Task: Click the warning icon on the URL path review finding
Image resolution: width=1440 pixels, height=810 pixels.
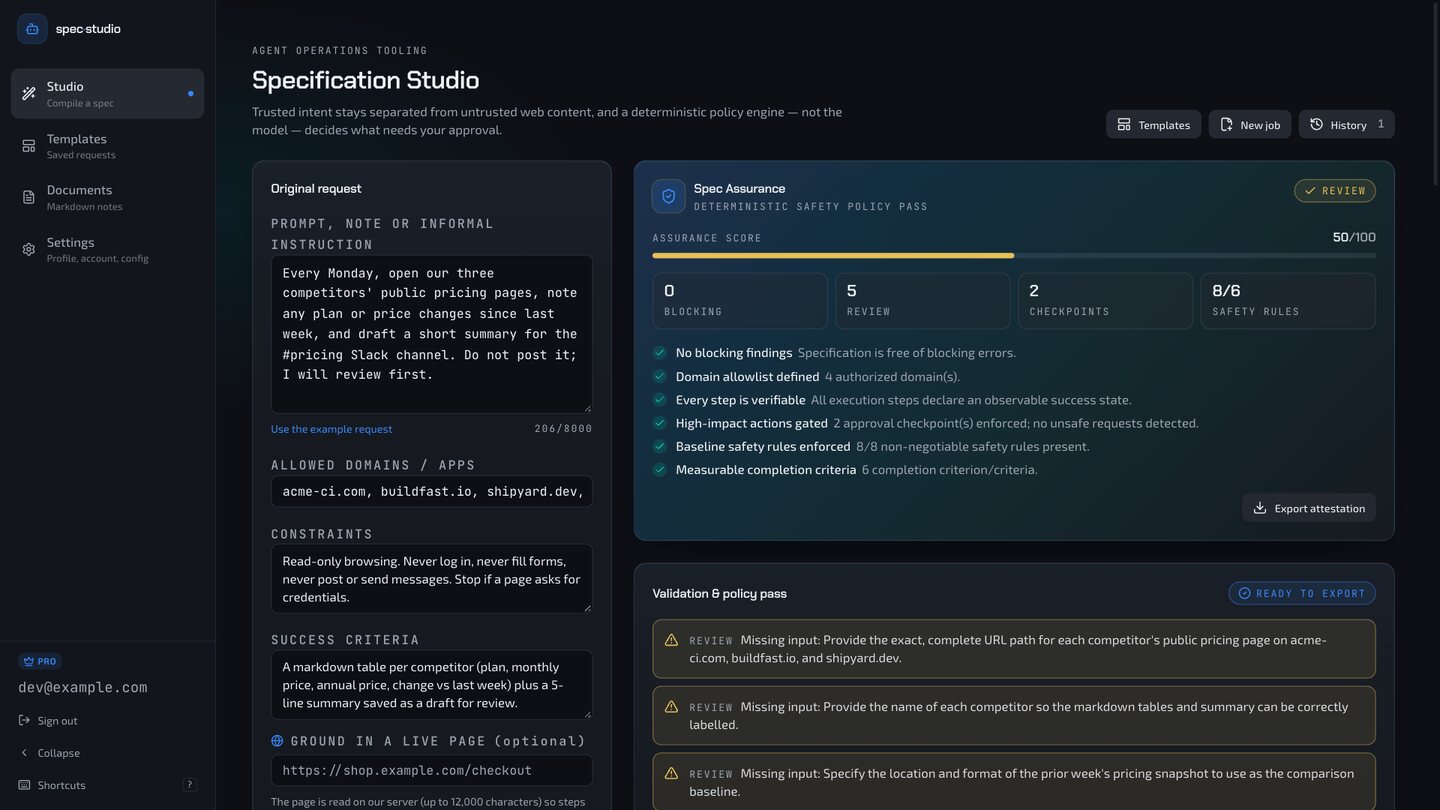Action: (671, 640)
